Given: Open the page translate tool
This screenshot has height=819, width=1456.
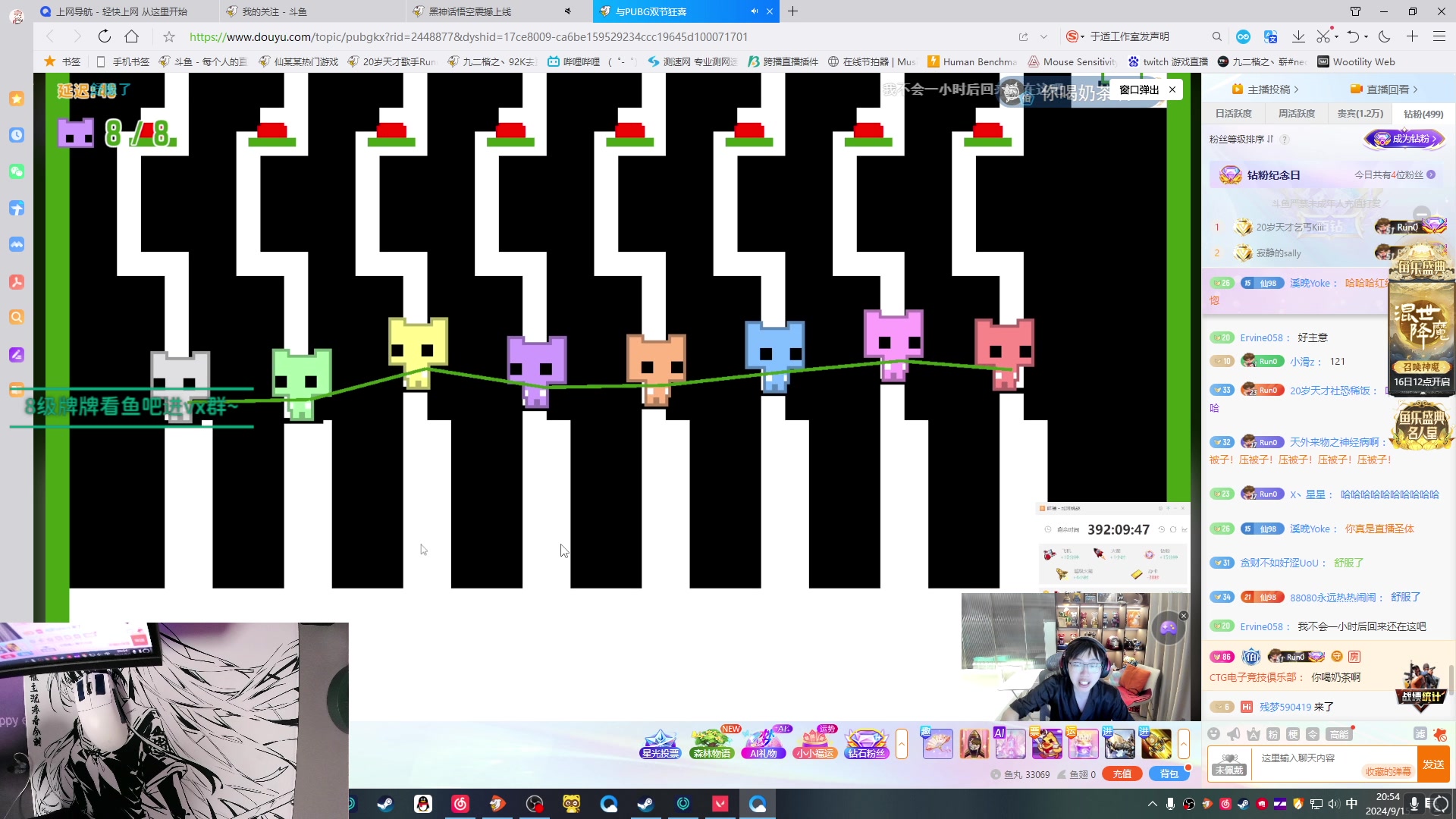Looking at the screenshot, I should click(1271, 36).
